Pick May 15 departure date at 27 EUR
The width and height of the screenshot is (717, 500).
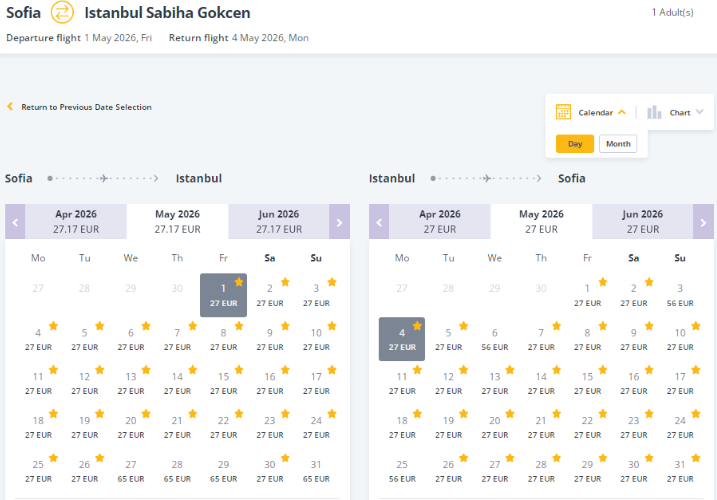(x=224, y=383)
